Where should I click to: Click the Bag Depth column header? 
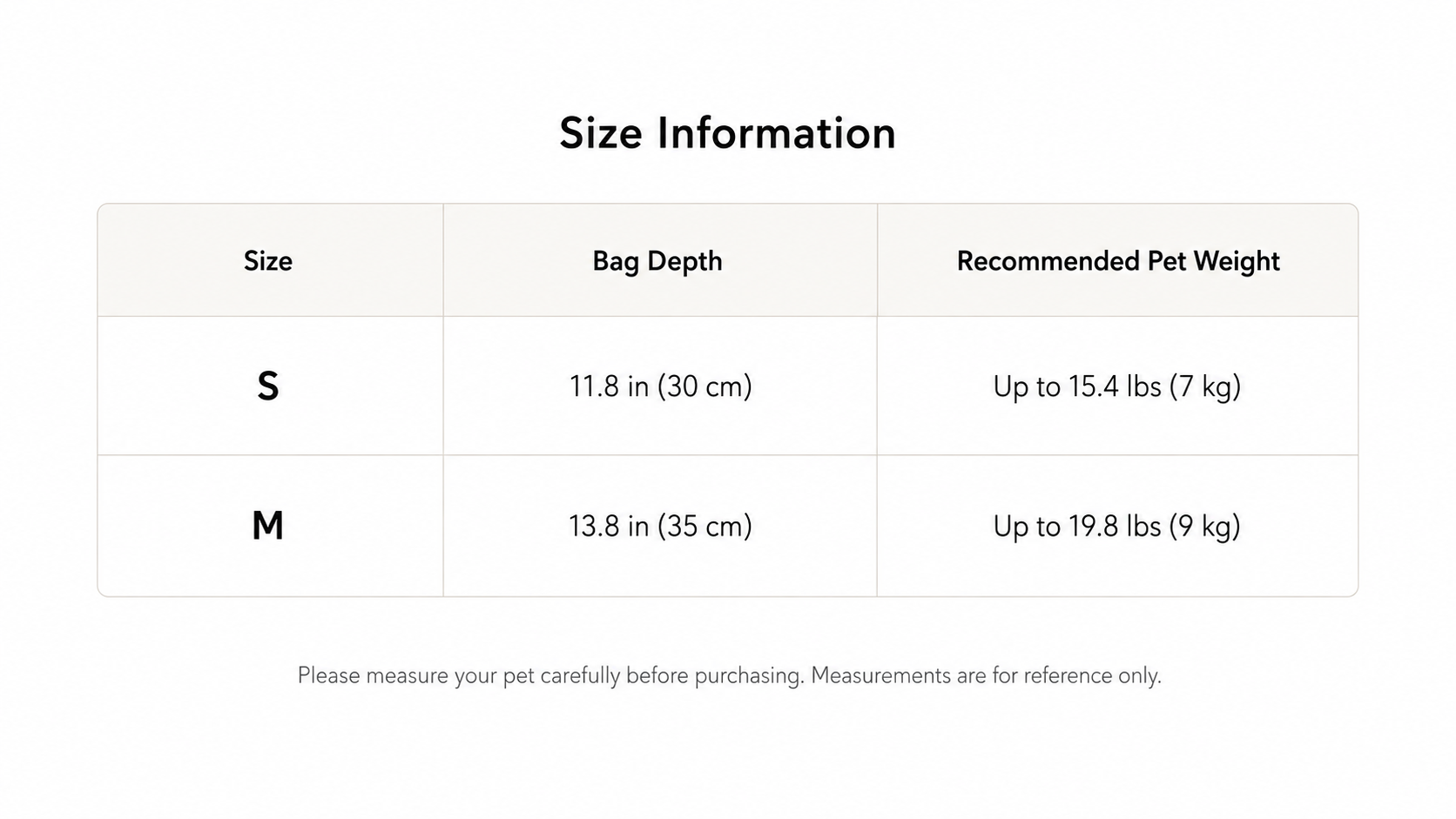[x=657, y=261]
